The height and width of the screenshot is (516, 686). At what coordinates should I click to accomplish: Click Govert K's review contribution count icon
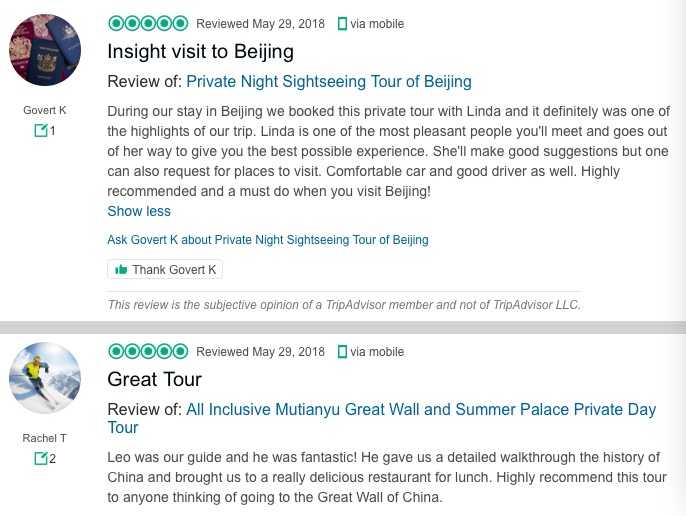click(41, 131)
